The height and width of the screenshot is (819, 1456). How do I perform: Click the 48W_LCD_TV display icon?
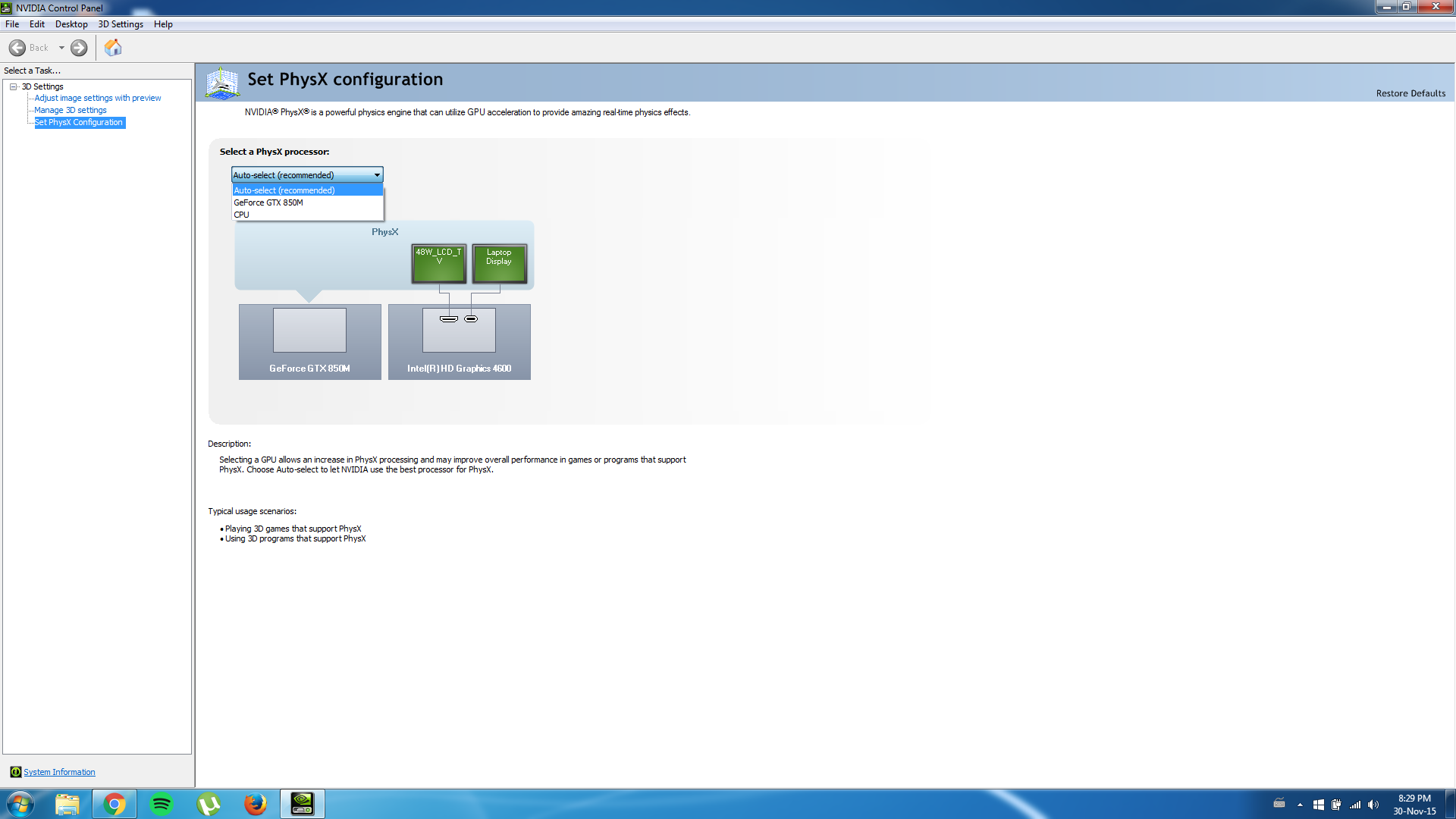[x=439, y=263]
